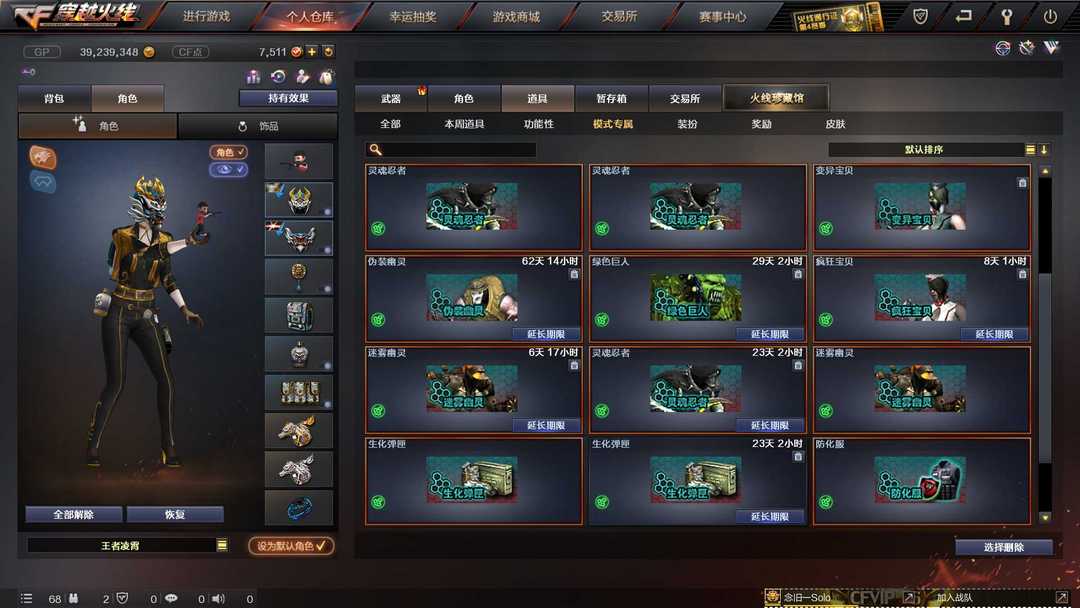Check 设为默认角色 option
The height and width of the screenshot is (608, 1080).
click(291, 545)
